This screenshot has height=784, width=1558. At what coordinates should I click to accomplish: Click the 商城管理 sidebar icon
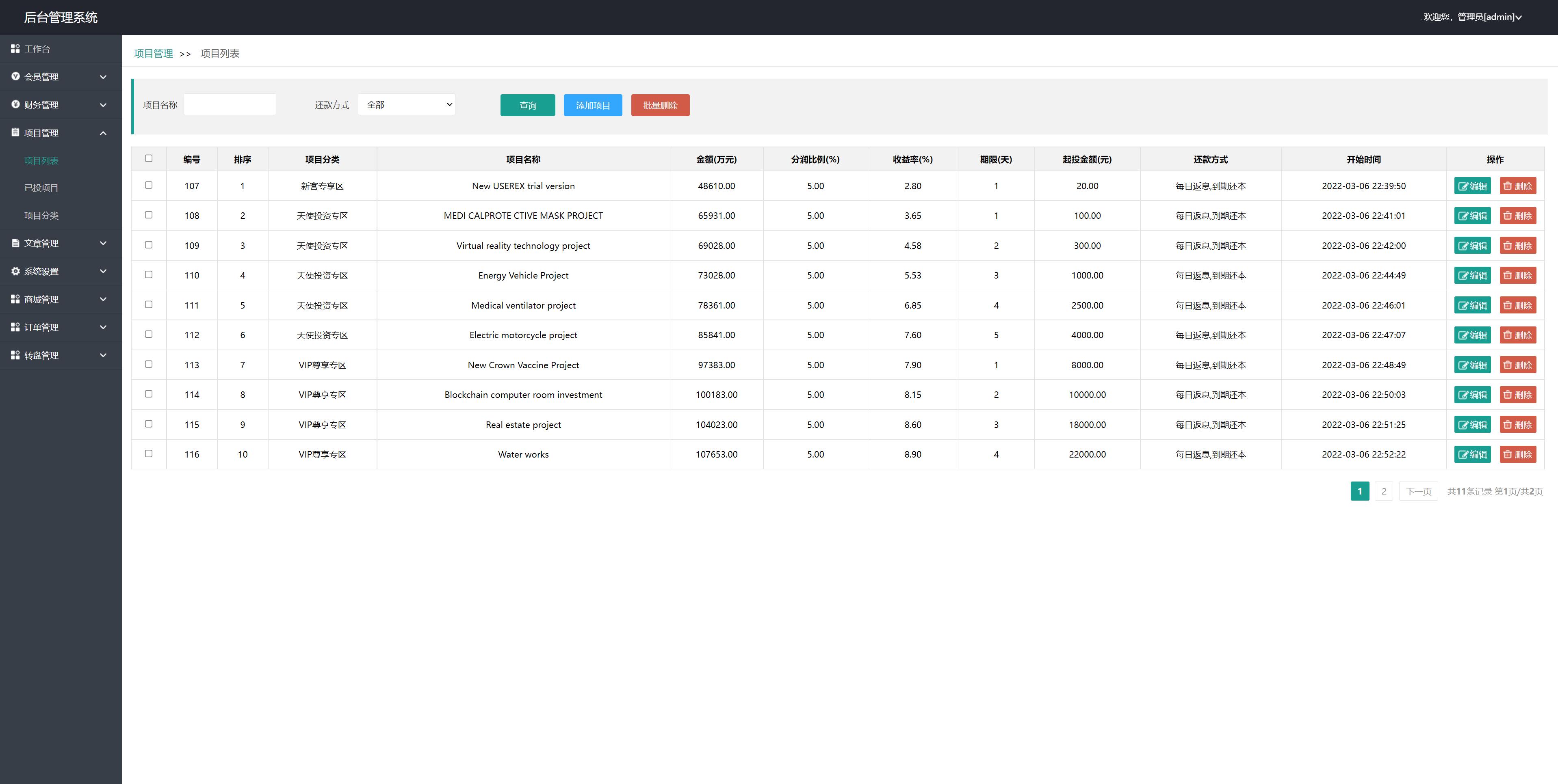coord(15,299)
